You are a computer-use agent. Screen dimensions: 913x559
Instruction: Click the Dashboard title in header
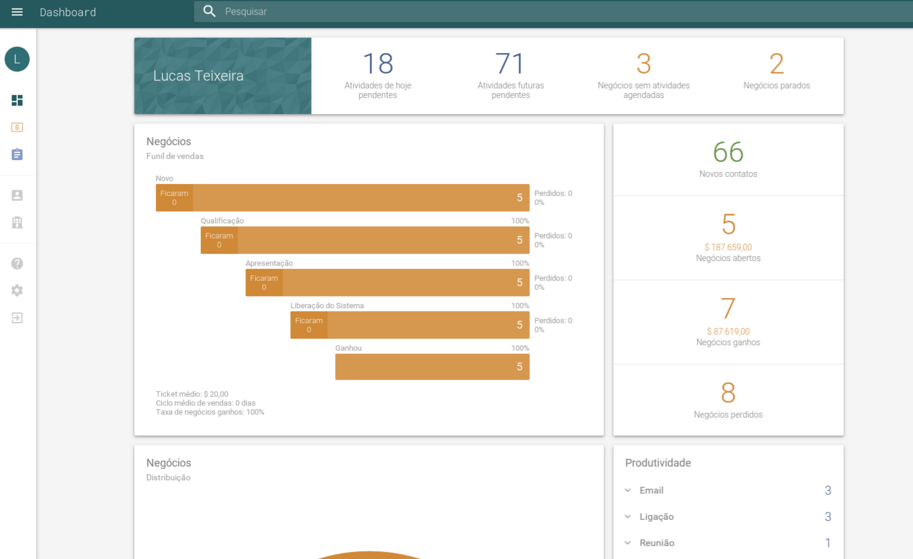(x=68, y=12)
